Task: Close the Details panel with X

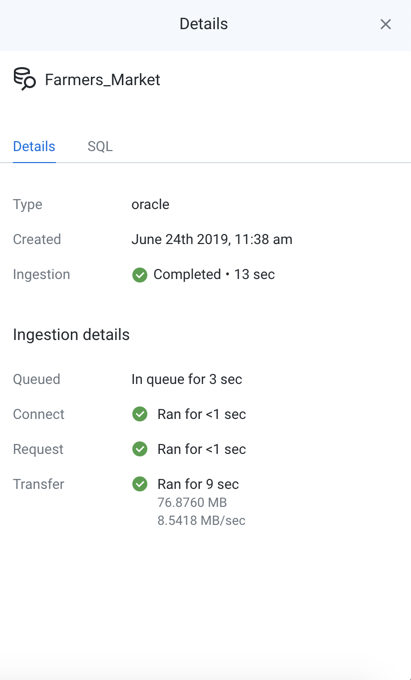Action: point(385,24)
